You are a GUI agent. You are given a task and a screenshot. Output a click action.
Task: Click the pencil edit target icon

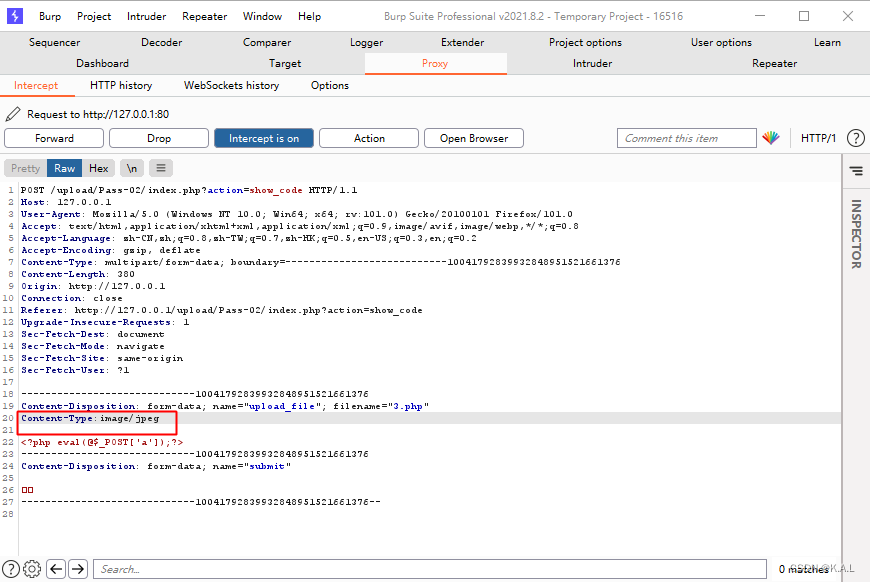click(13, 114)
